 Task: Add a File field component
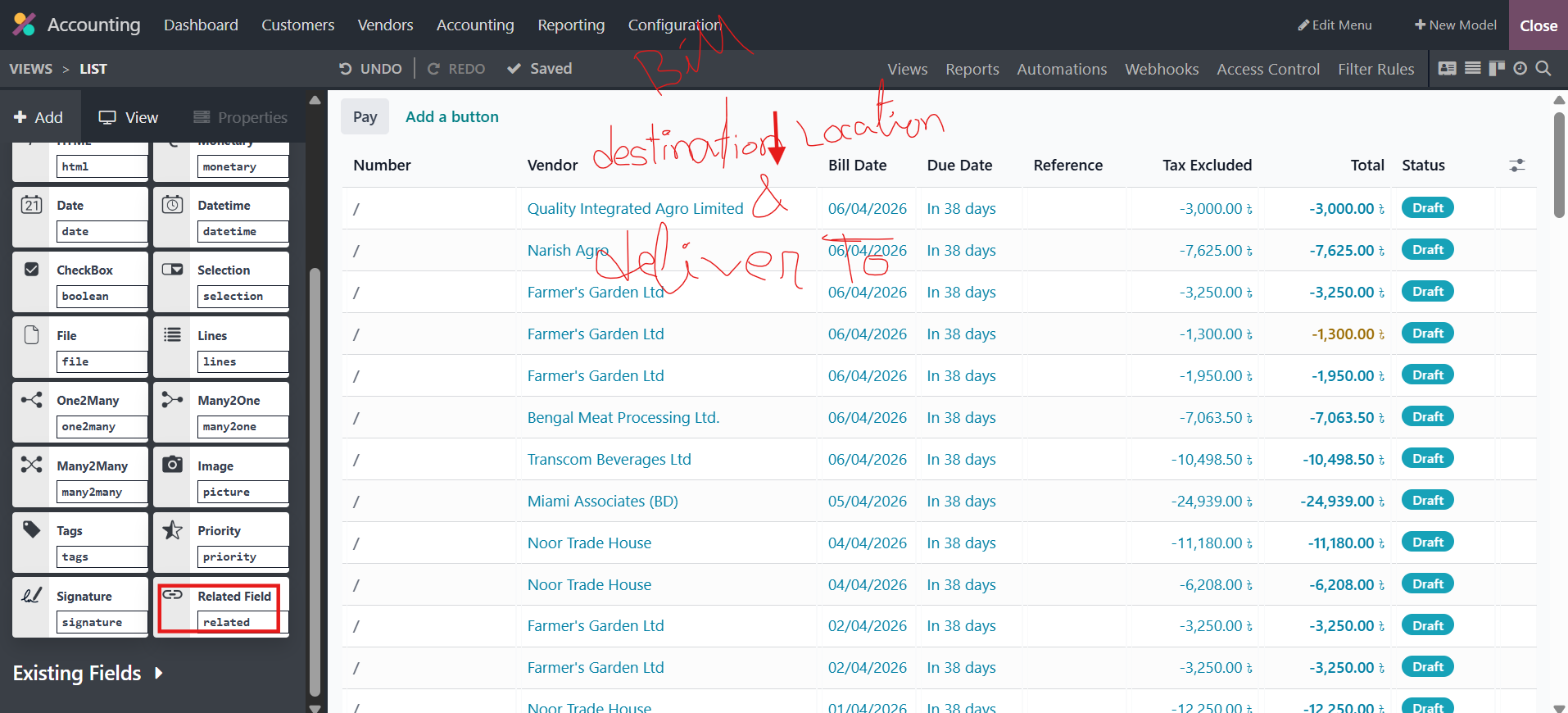pyautogui.click(x=80, y=347)
